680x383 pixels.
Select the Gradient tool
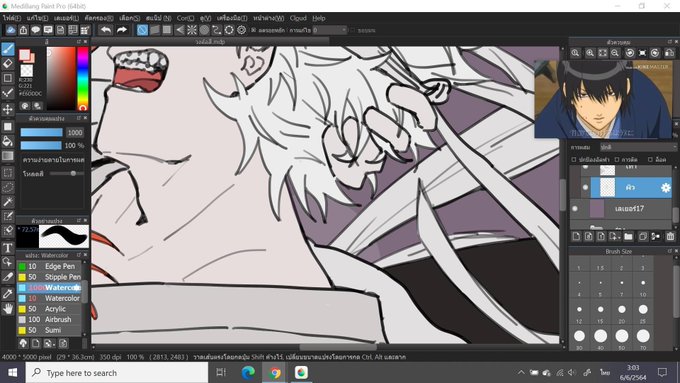click(x=8, y=156)
